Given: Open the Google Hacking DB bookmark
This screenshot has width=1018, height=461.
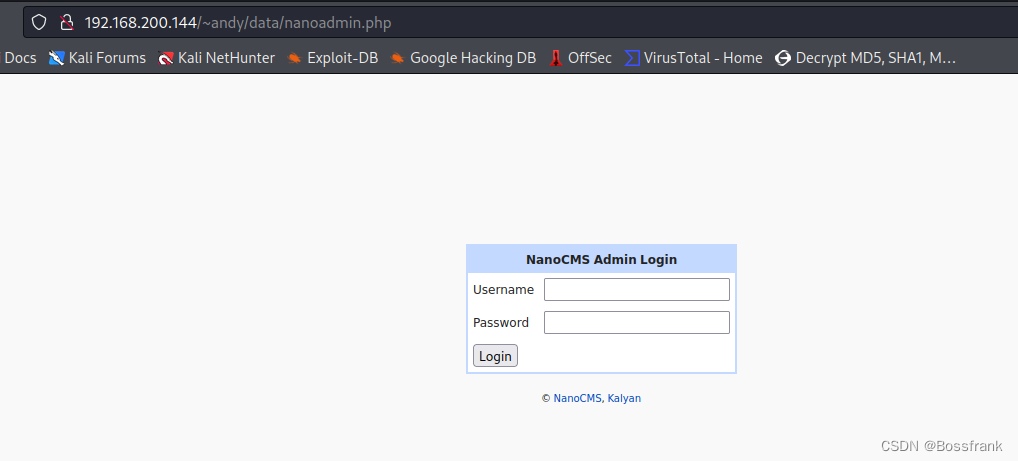Looking at the screenshot, I should pyautogui.click(x=463, y=58).
